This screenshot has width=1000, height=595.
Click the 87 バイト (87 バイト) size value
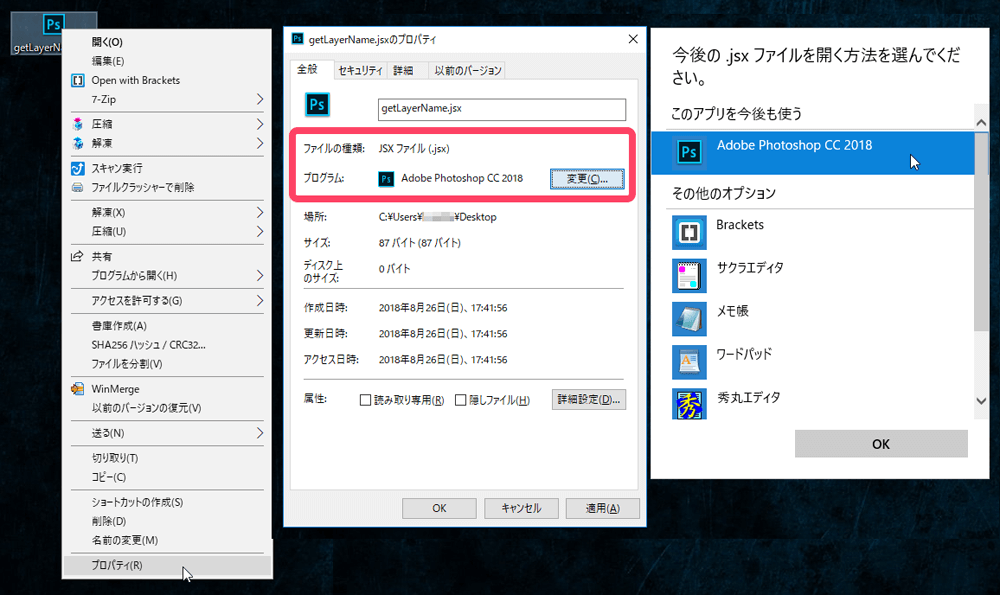click(420, 243)
